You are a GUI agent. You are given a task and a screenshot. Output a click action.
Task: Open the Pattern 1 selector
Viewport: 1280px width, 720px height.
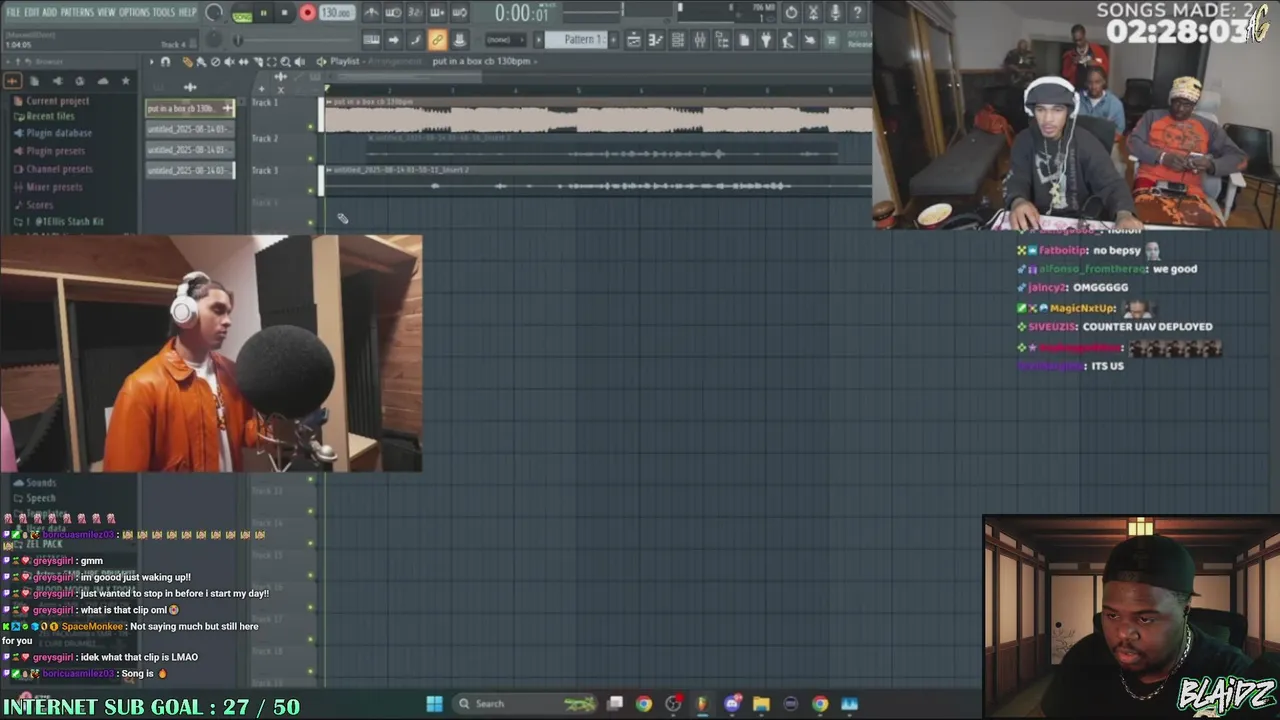[575, 40]
